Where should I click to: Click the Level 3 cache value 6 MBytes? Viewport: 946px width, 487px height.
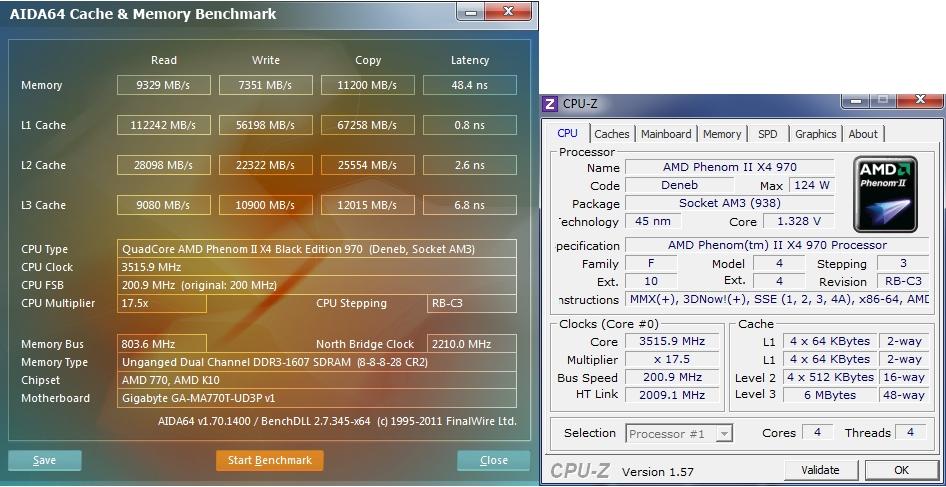(x=830, y=395)
